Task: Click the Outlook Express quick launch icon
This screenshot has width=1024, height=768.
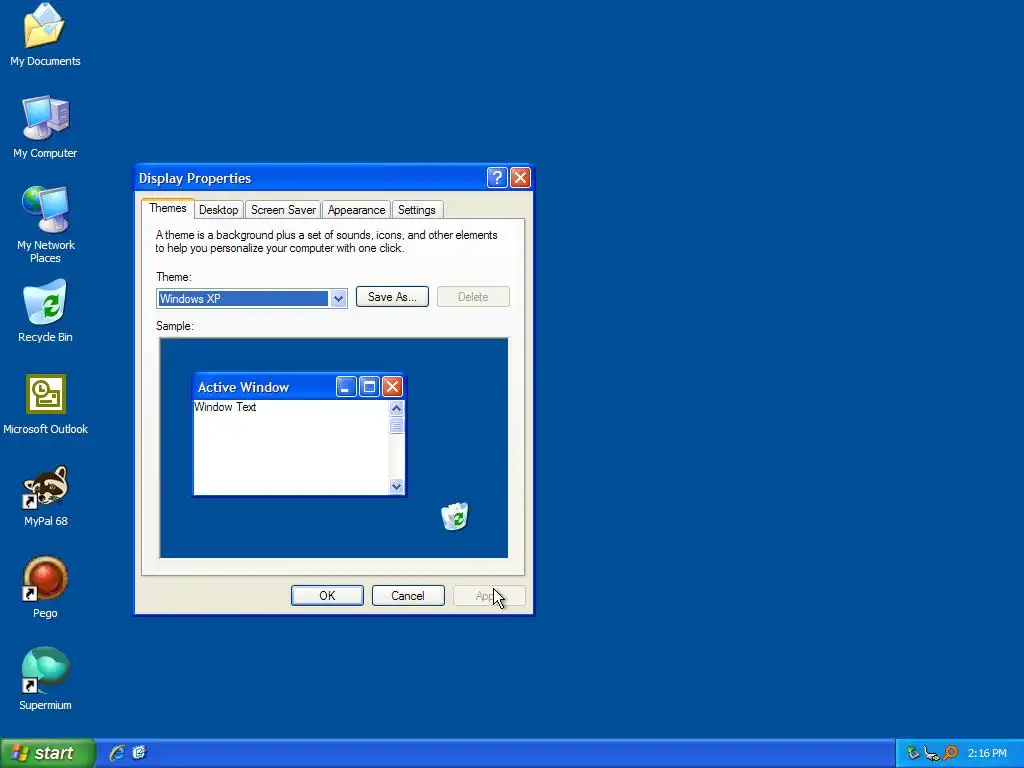Action: (x=139, y=753)
